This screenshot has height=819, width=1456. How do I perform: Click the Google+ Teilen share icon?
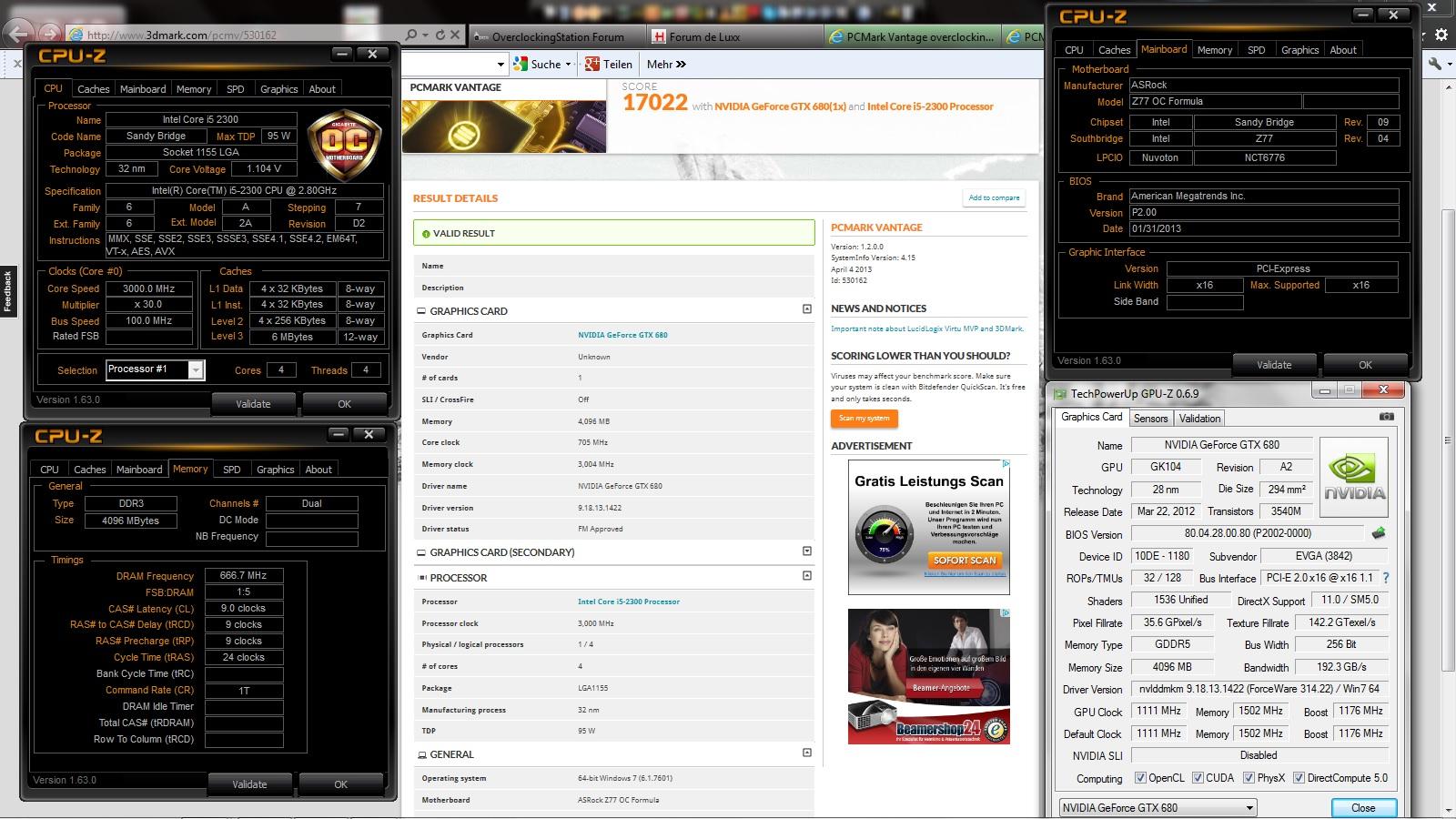click(592, 64)
